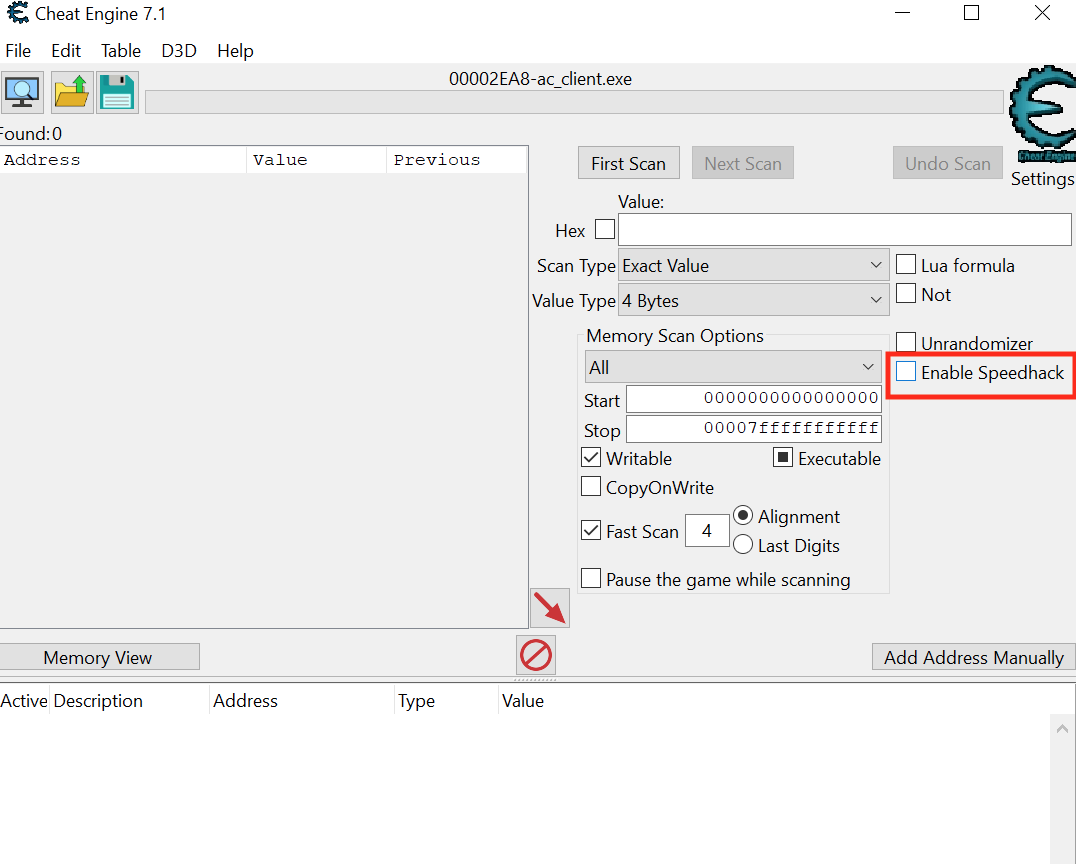Click the Next Scan button
Image resolution: width=1076 pixels, height=864 pixels.
tap(742, 163)
